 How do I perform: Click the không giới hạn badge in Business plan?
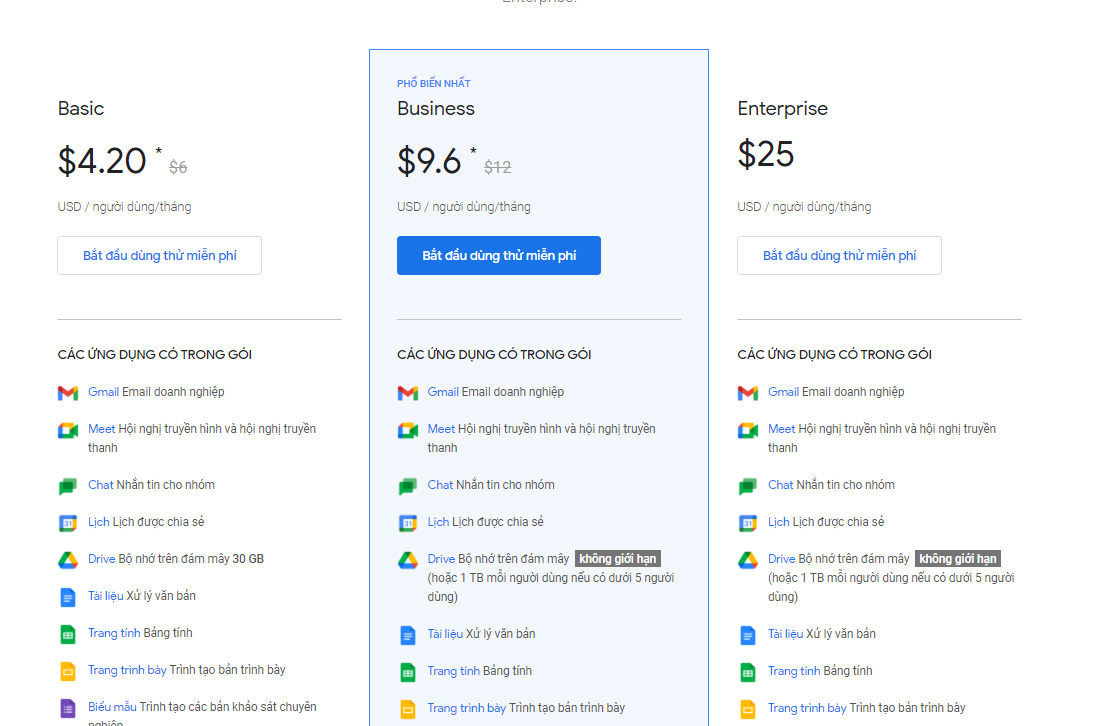618,559
